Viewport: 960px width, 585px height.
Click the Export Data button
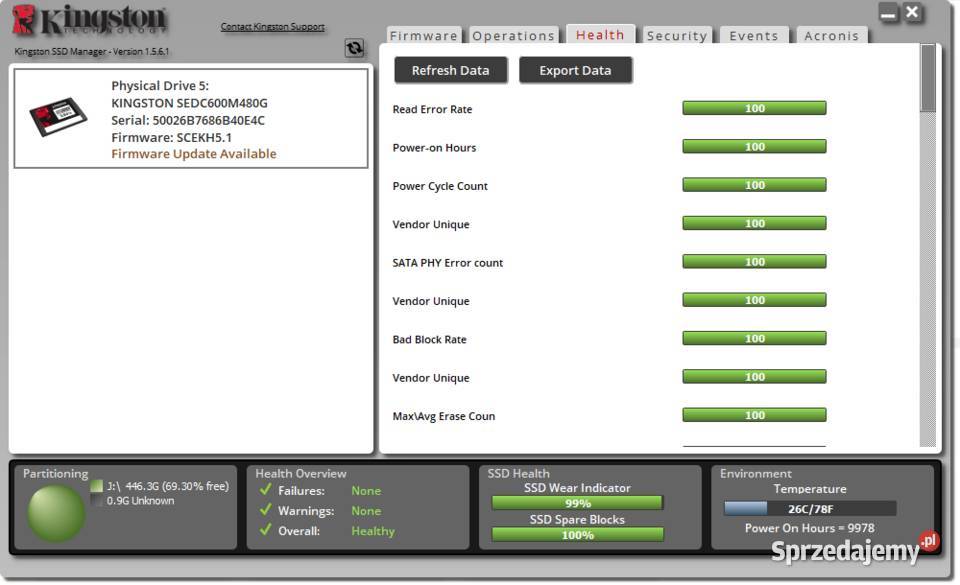coord(575,70)
